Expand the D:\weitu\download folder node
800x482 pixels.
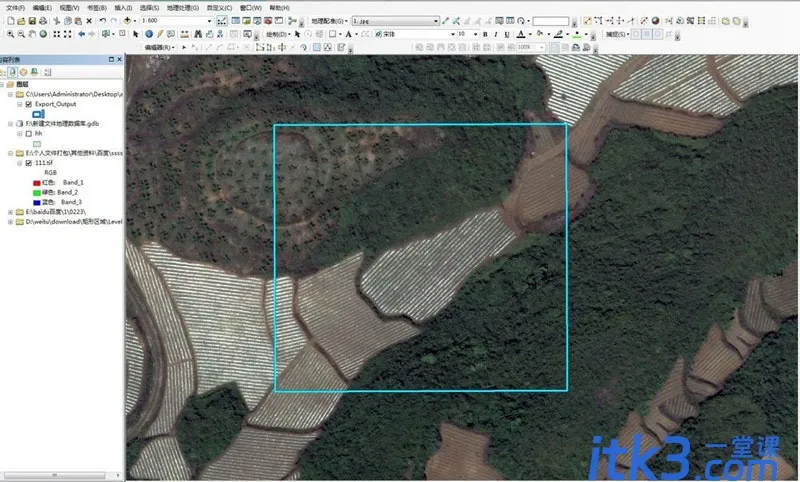(x=11, y=222)
